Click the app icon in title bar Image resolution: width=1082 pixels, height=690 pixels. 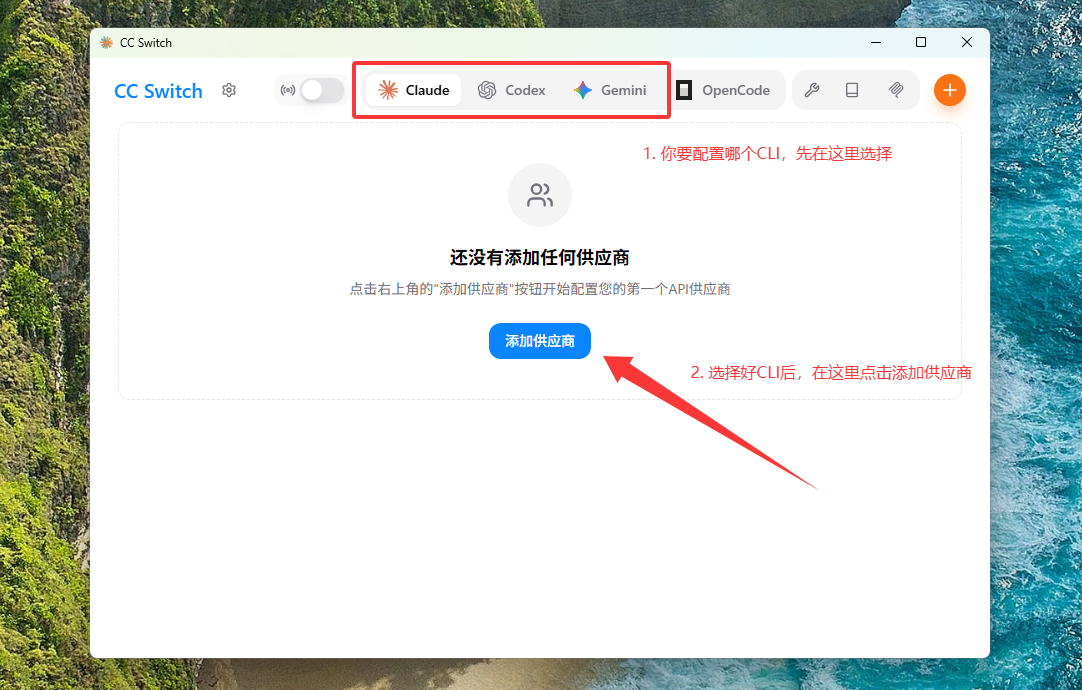tap(107, 42)
